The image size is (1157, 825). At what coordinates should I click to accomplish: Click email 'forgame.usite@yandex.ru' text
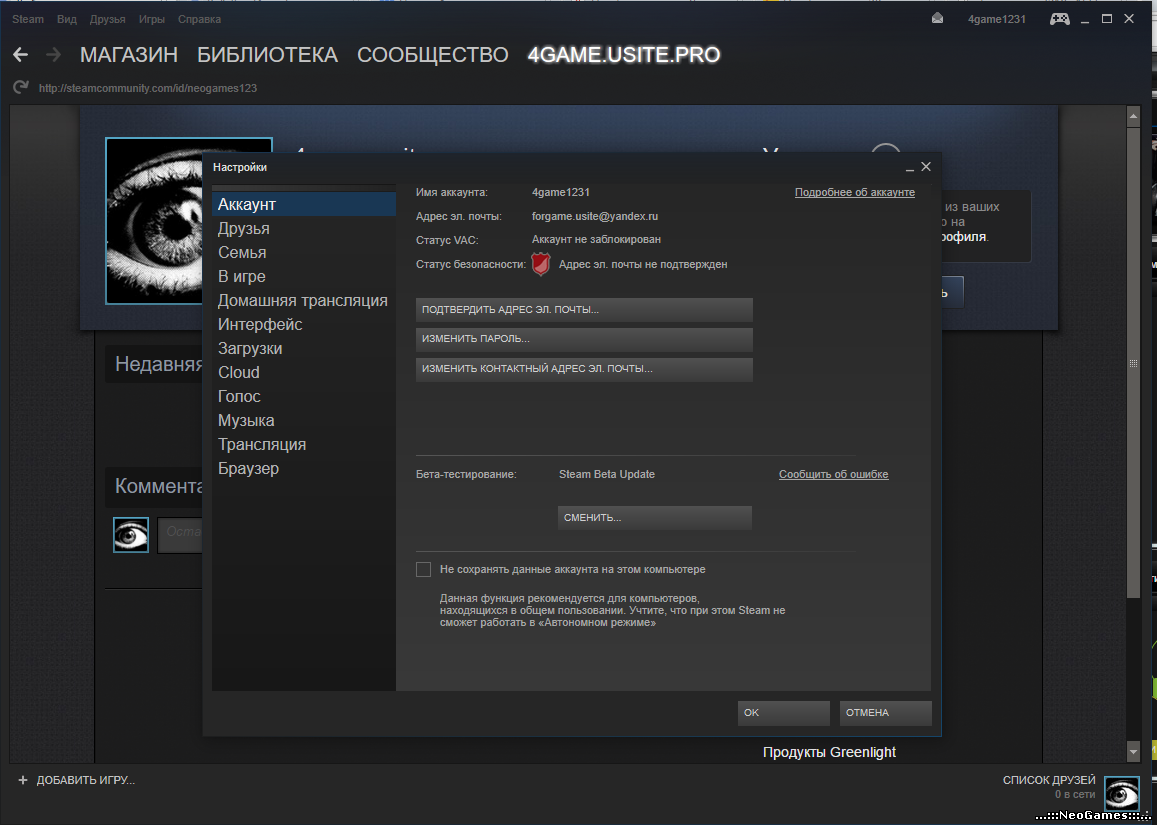(x=595, y=216)
